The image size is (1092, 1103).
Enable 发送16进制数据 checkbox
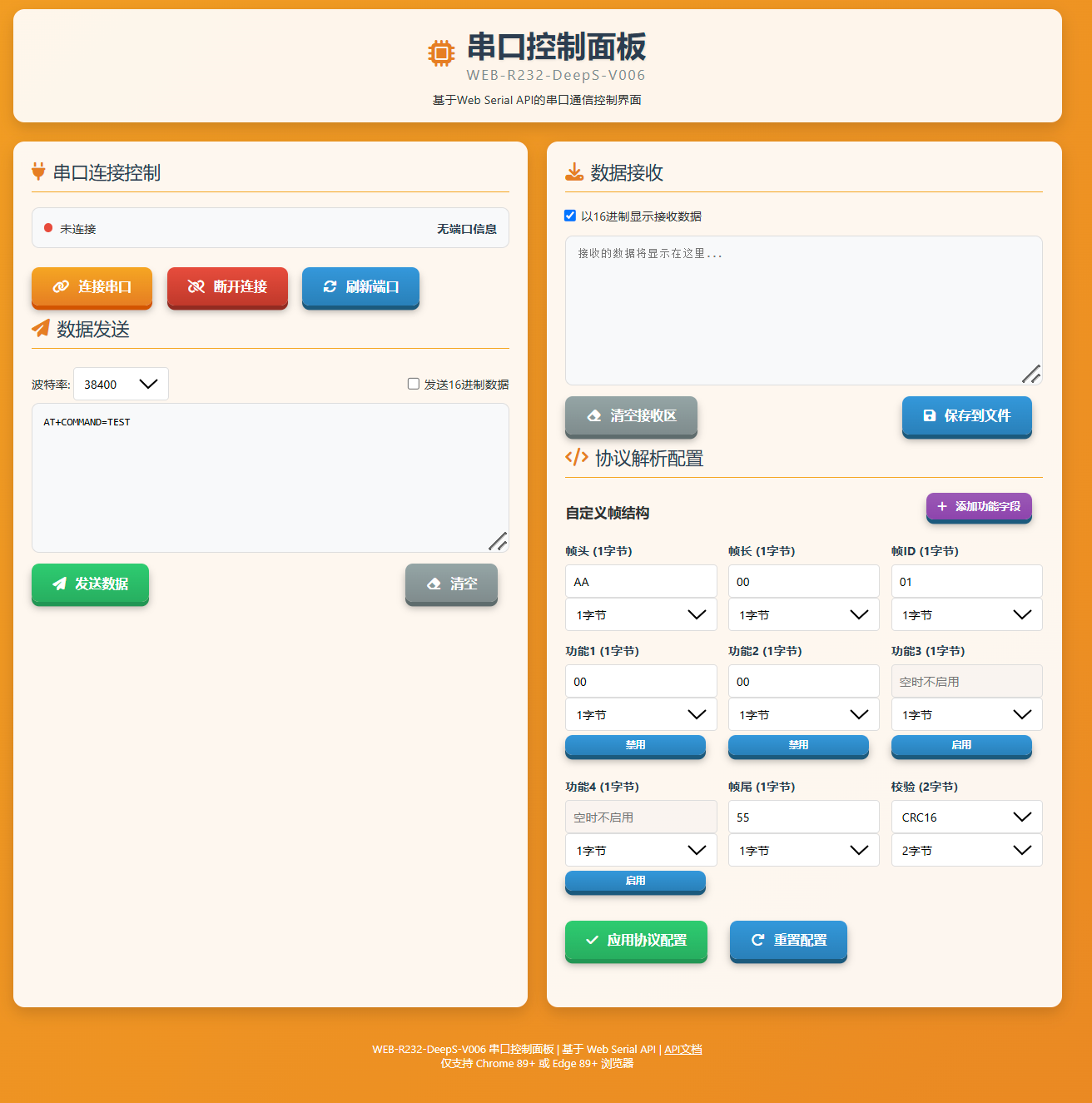[414, 384]
